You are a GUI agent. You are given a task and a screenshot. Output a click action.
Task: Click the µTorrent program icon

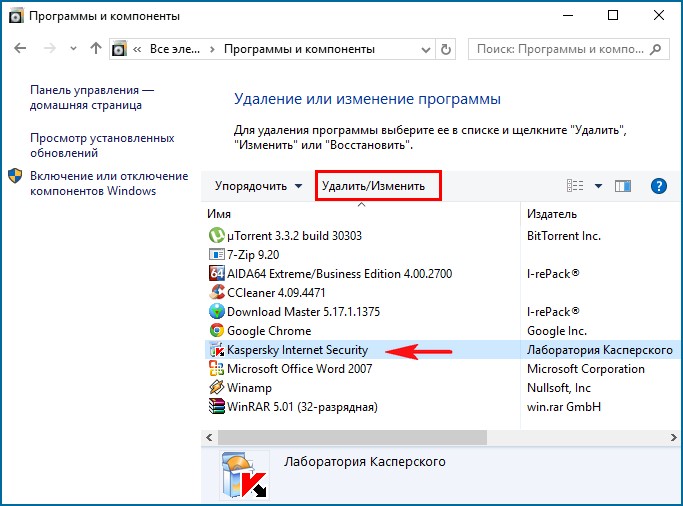216,236
